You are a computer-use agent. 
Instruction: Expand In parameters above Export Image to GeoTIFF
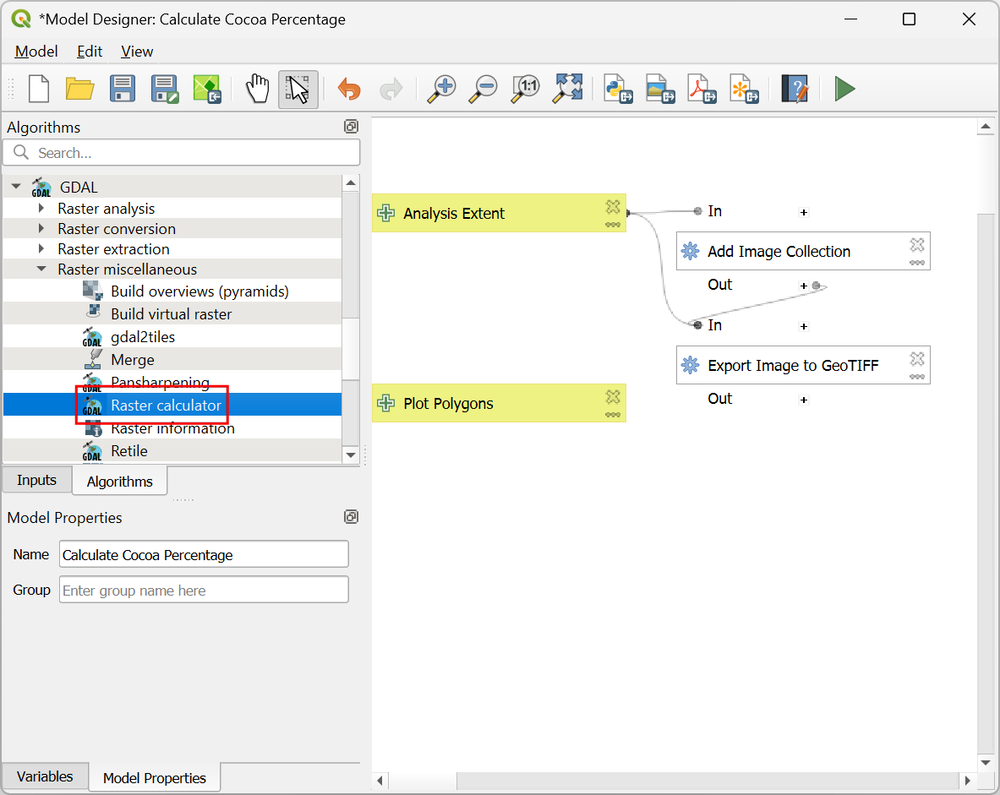click(x=804, y=326)
